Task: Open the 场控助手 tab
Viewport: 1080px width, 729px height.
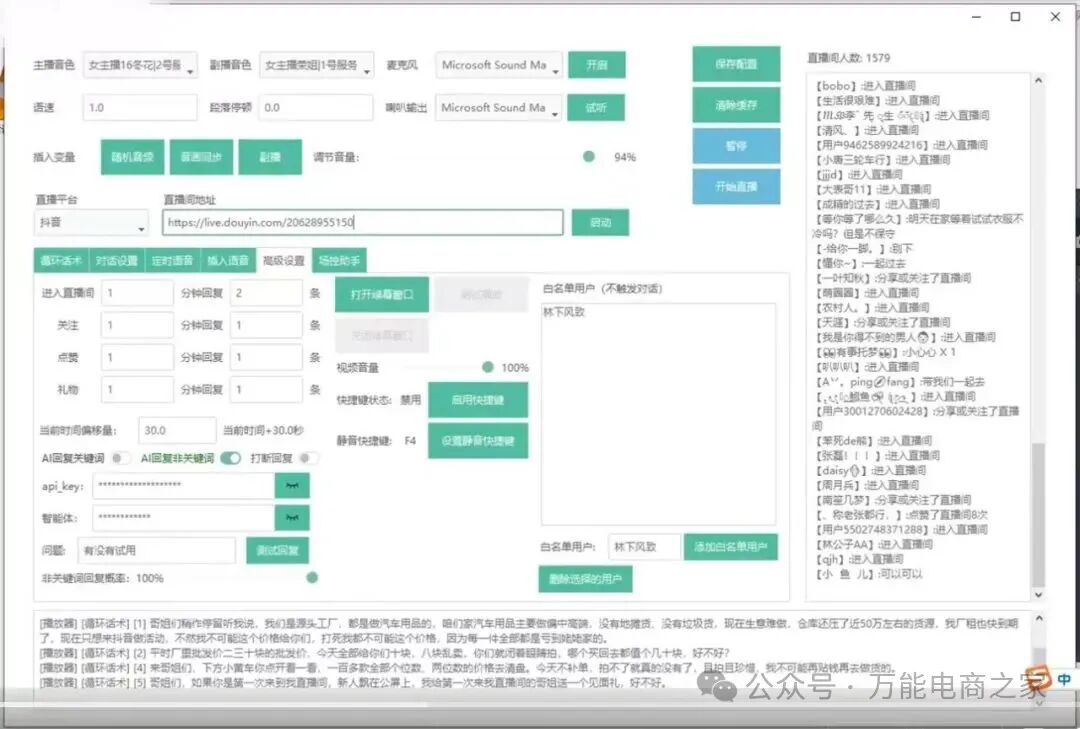Action: click(x=340, y=260)
